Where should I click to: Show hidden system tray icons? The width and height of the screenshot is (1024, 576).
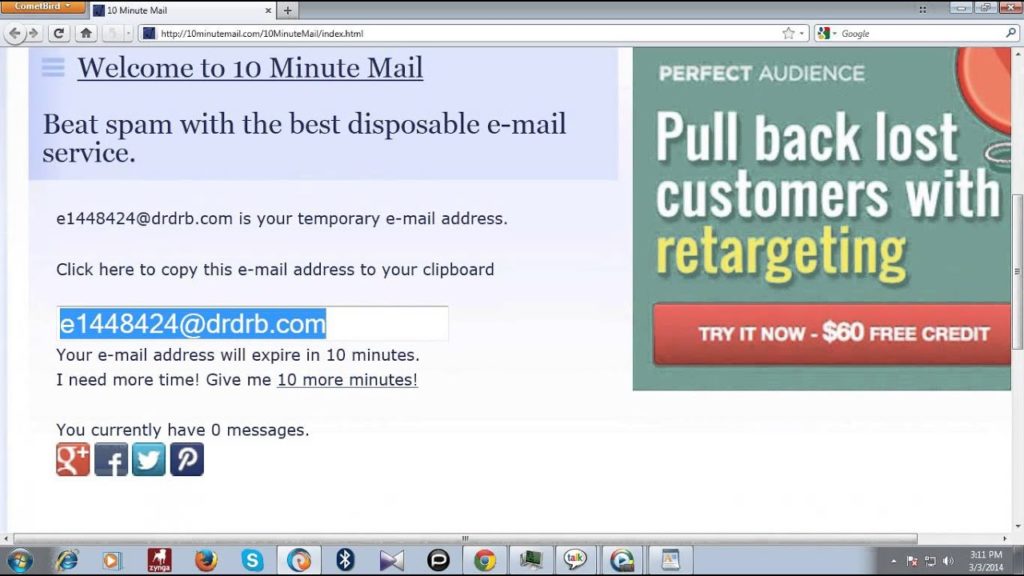pyautogui.click(x=893, y=561)
